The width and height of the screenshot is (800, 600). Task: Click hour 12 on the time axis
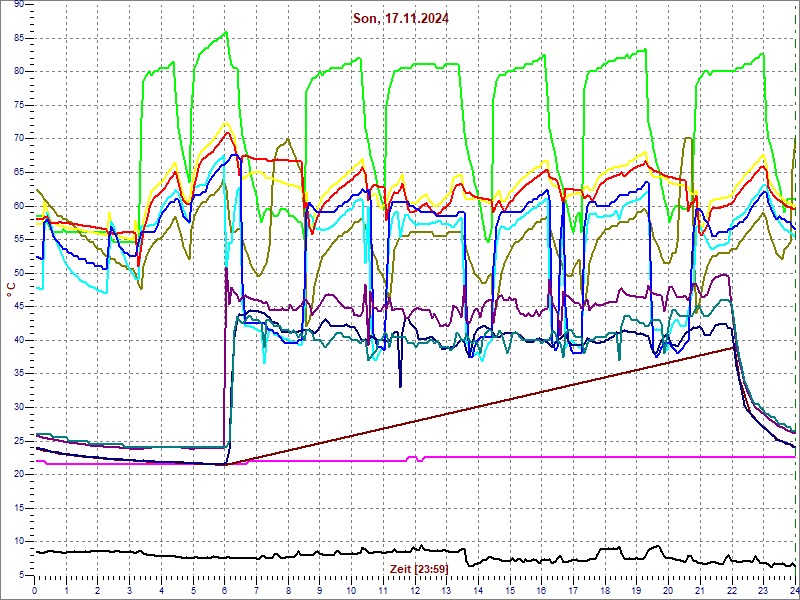pyautogui.click(x=415, y=590)
